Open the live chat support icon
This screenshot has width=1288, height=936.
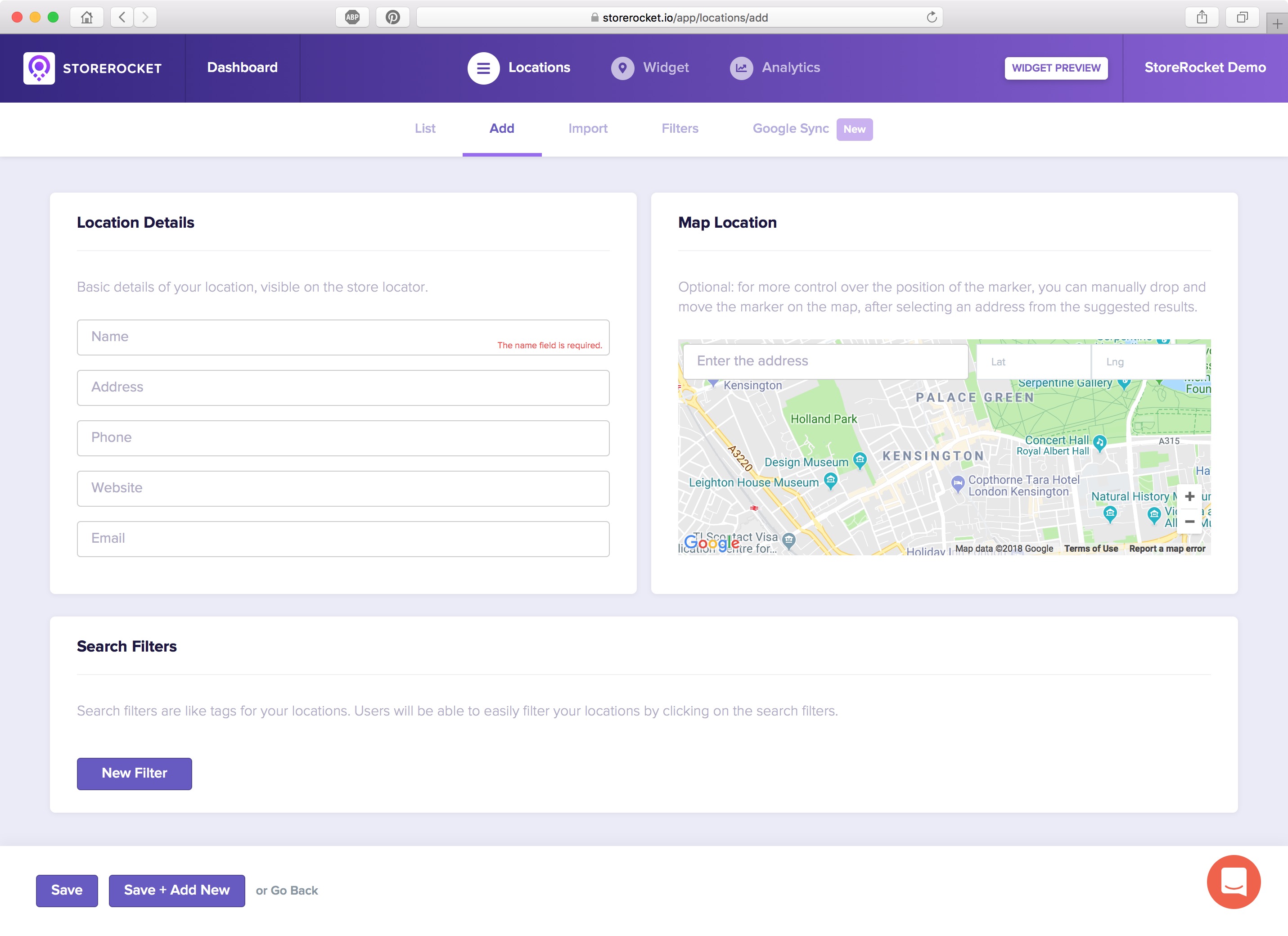[x=1232, y=880]
